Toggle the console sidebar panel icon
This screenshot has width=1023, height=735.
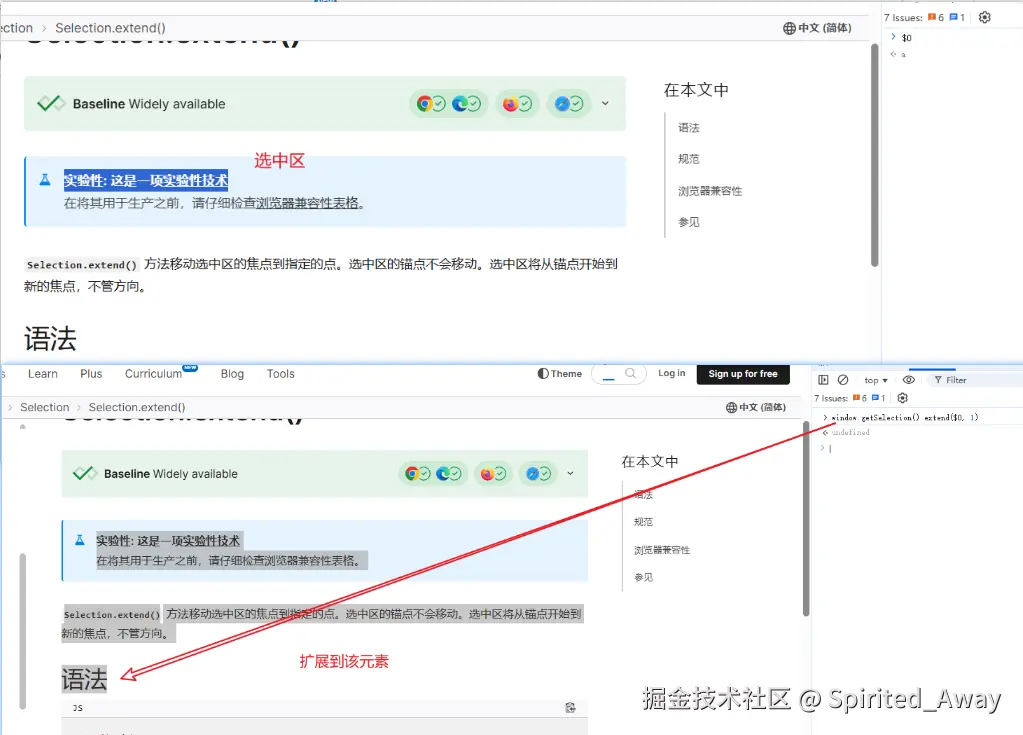point(823,380)
